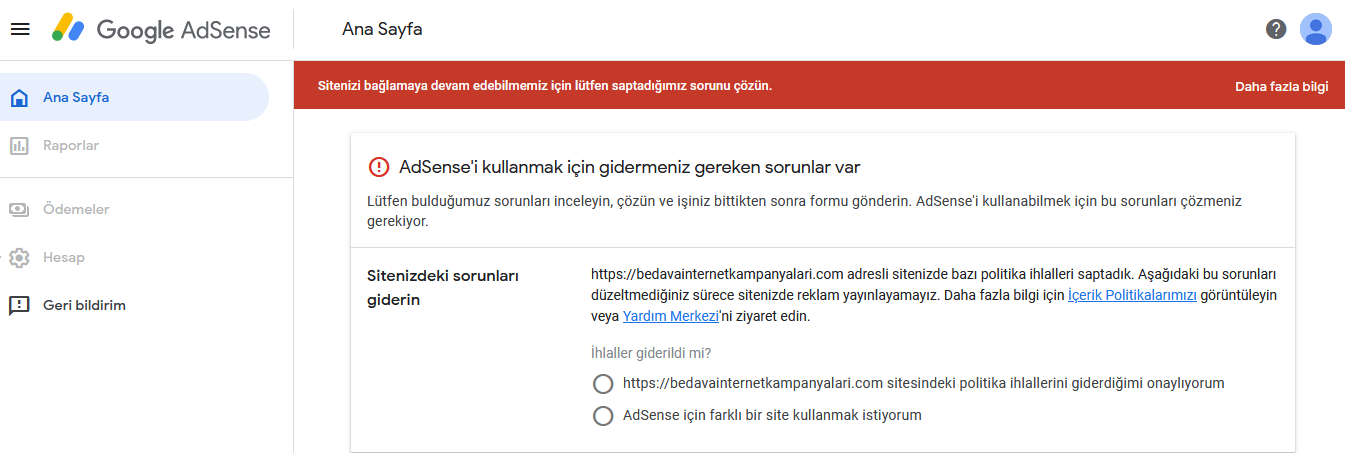Open the help question mark icon
The image size is (1345, 453).
click(1276, 29)
